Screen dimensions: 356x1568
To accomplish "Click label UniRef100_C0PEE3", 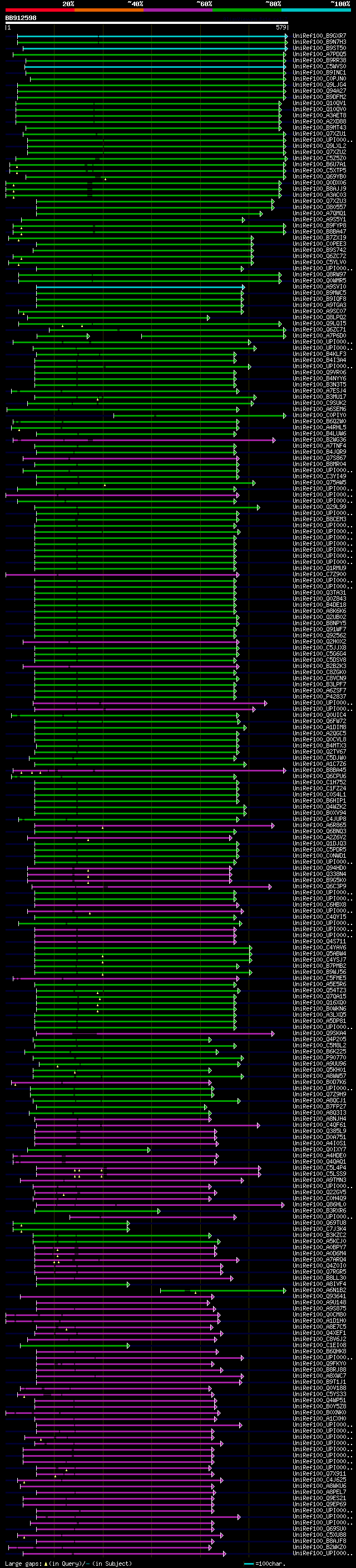I will [x=319, y=244].
